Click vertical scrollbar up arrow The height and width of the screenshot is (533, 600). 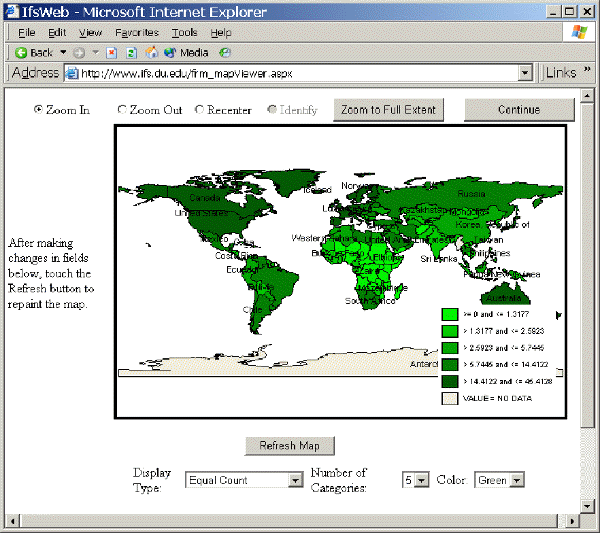tap(587, 96)
